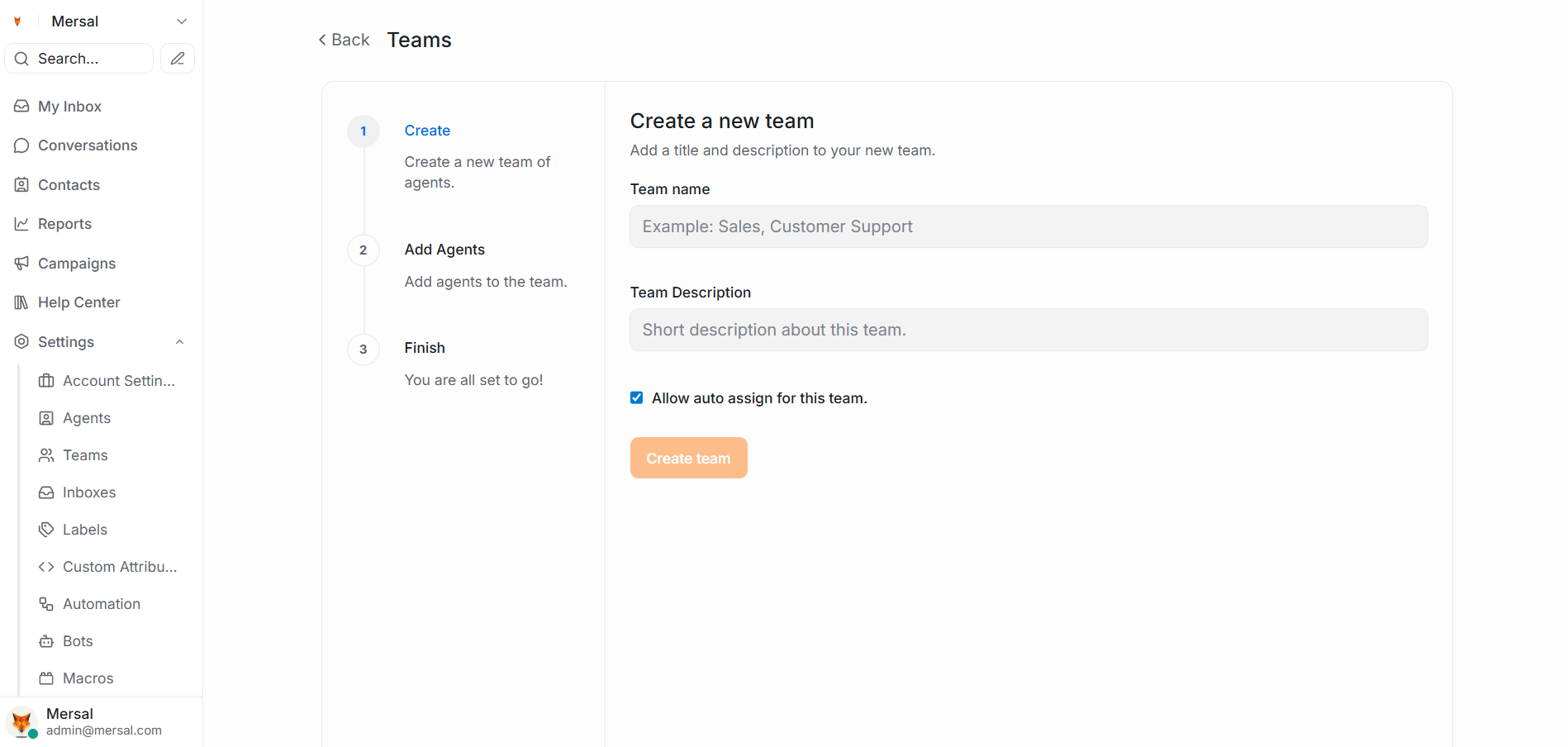Viewport: 1568px width, 747px height.
Task: Open the Labels settings
Action: tap(84, 529)
